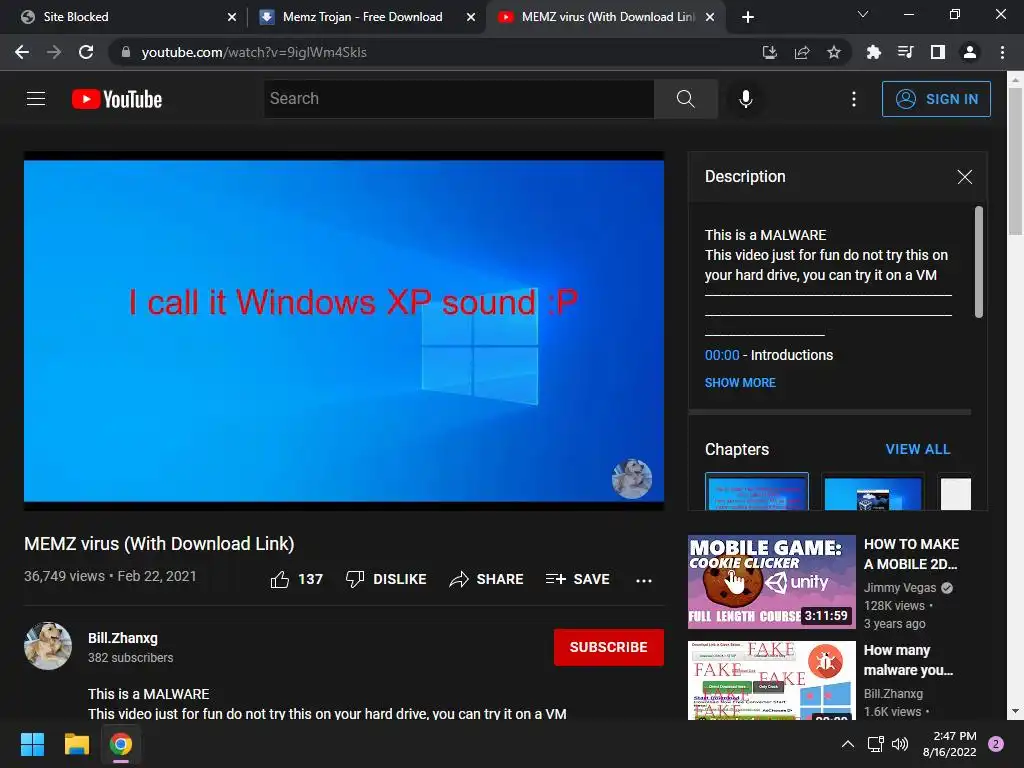The height and width of the screenshot is (768, 1024).
Task: Open more actions ellipsis under video
Action: (644, 581)
